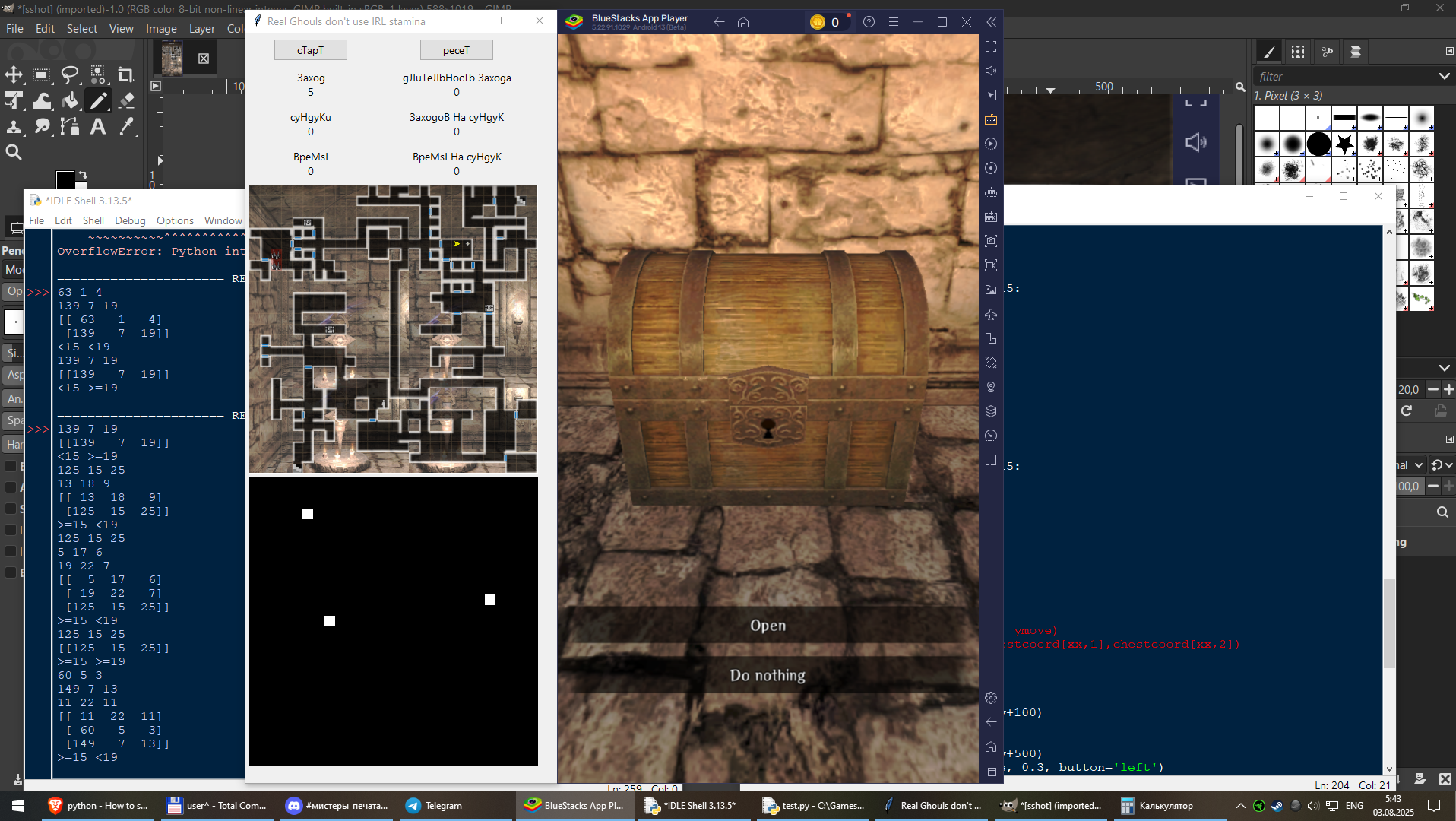The image size is (1456, 821).
Task: Click ENG language indicator in system tray
Action: click(1354, 806)
